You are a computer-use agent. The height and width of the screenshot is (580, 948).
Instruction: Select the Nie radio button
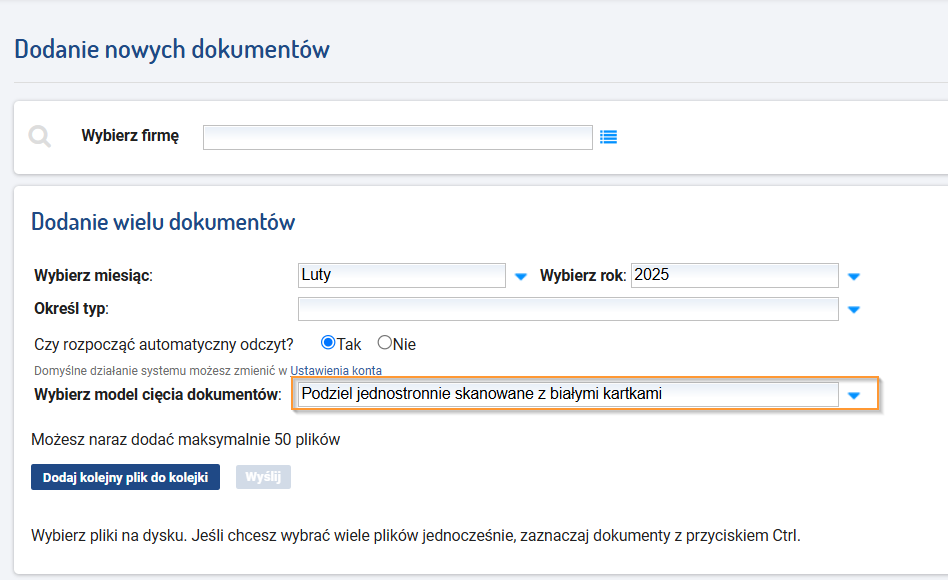point(385,343)
